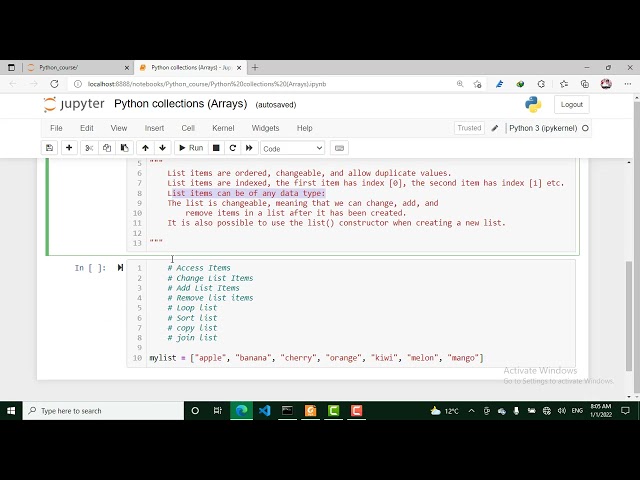Run this cell icon beside In [ ]
640x480 pixels.
[120, 268]
